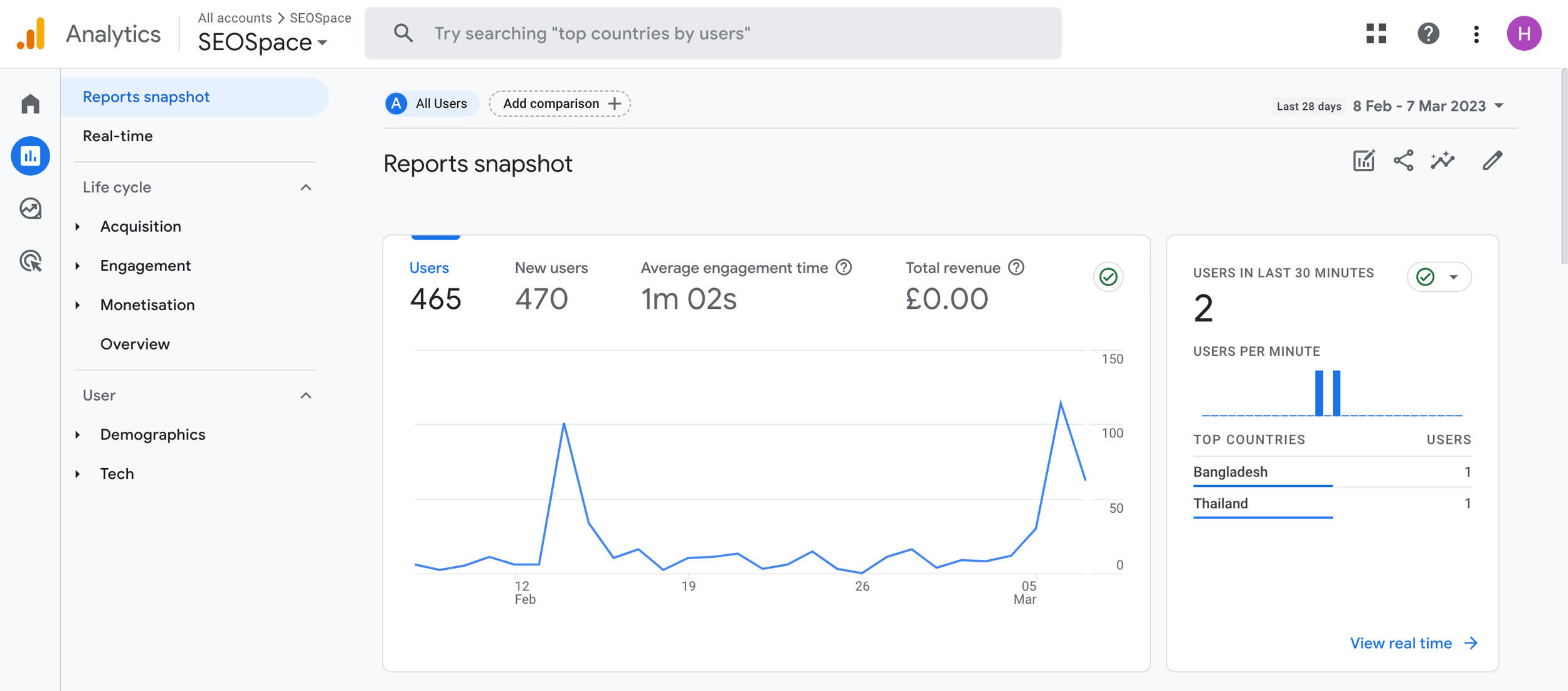Viewport: 1568px width, 691px height.
Task: Open the Explore section icon
Action: 30,208
